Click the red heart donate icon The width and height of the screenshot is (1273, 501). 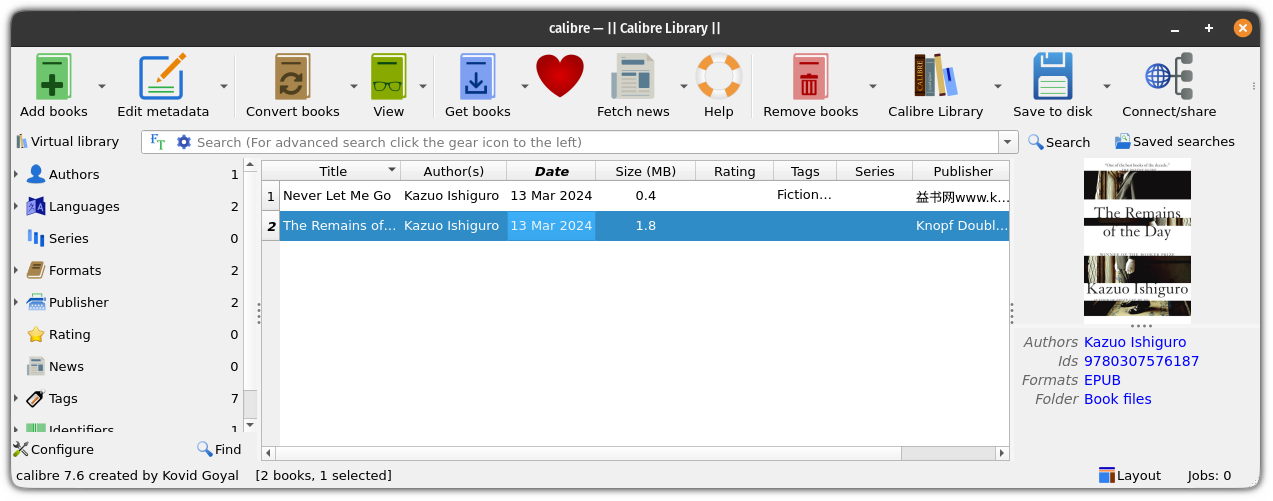(560, 76)
